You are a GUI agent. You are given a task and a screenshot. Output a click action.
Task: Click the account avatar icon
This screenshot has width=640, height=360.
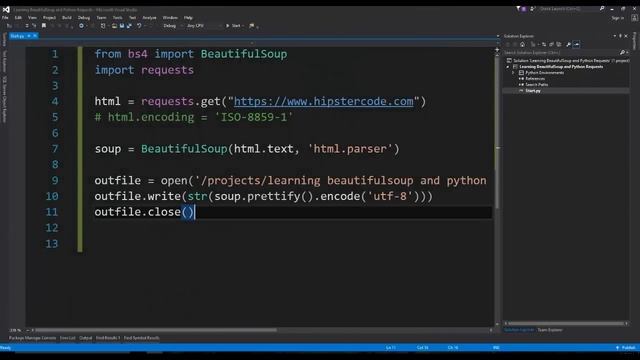[634, 18]
